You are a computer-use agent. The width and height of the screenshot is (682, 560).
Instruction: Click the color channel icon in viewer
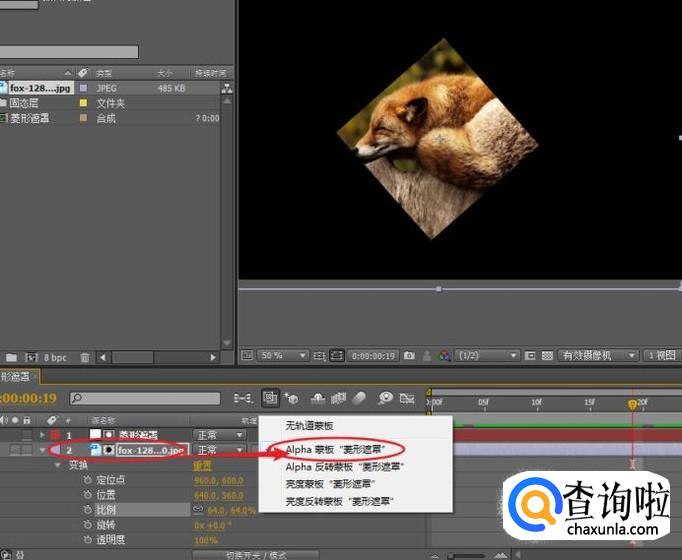click(x=443, y=355)
